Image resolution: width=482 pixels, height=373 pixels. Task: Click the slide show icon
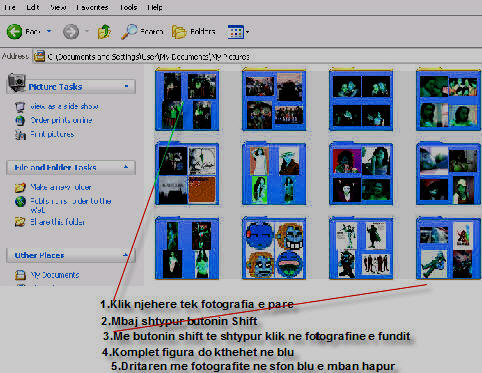pyautogui.click(x=20, y=107)
